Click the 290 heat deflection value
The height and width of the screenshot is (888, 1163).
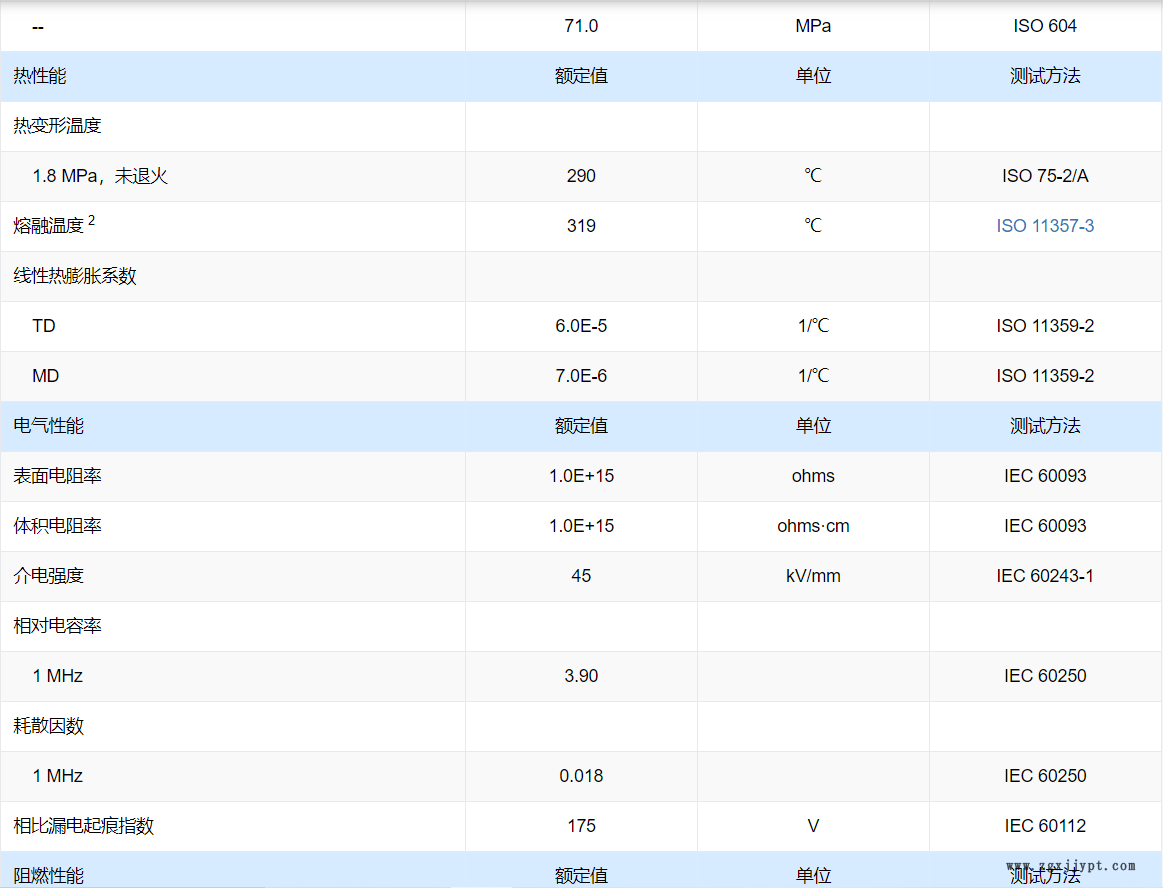[x=581, y=176]
